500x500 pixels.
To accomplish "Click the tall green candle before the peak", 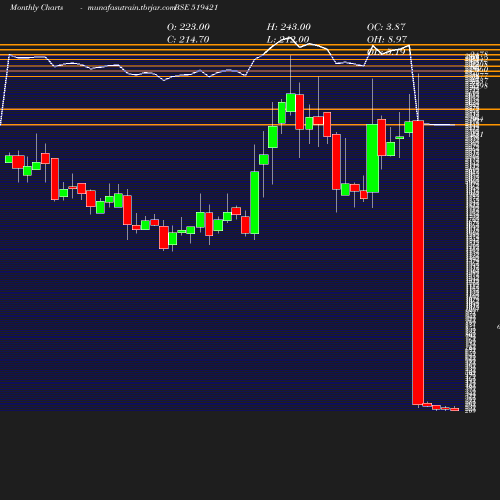I will [x=255, y=203].
